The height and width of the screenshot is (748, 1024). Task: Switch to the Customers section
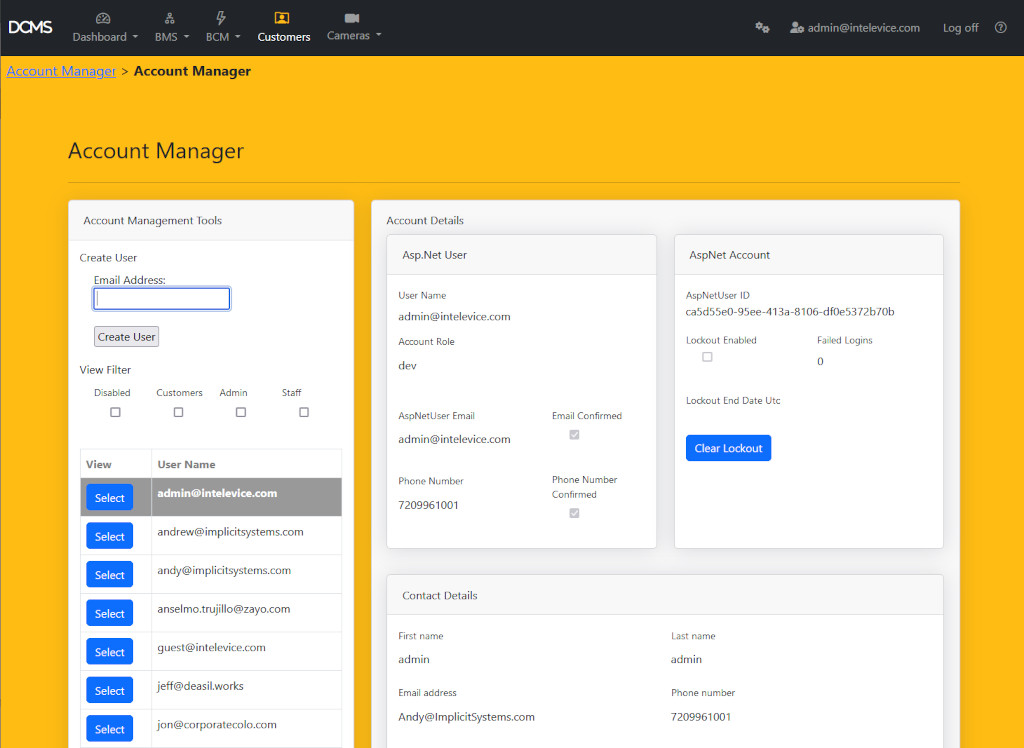coord(283,35)
